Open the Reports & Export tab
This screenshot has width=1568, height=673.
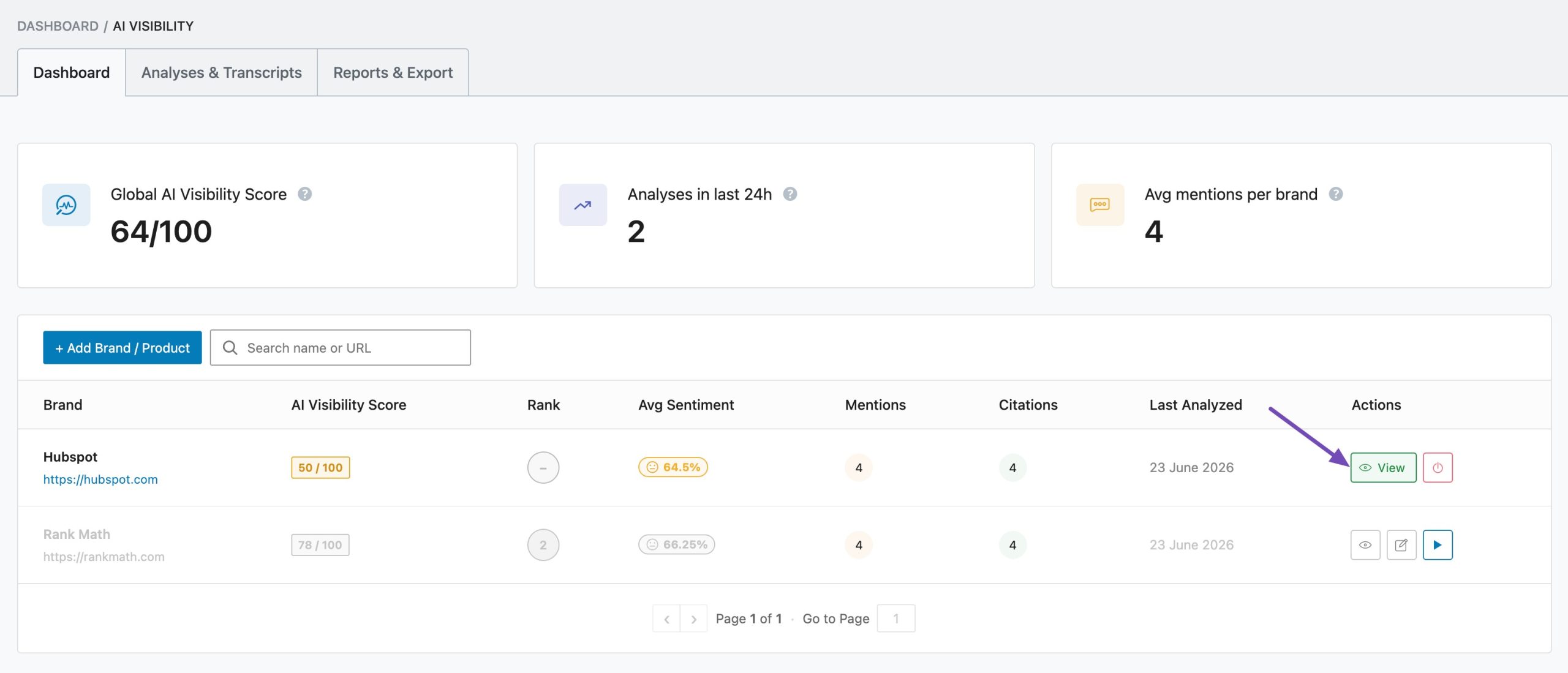[x=393, y=72]
